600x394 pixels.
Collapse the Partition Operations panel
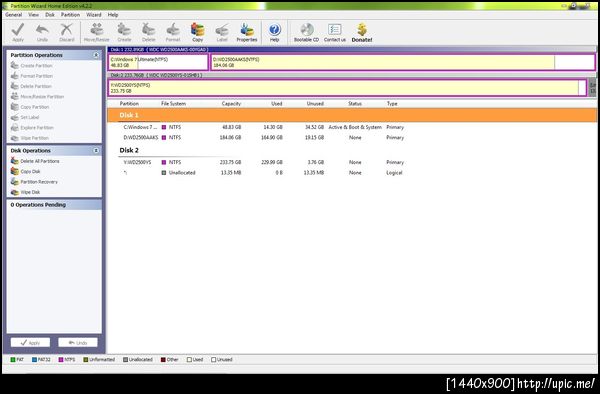pos(96,55)
